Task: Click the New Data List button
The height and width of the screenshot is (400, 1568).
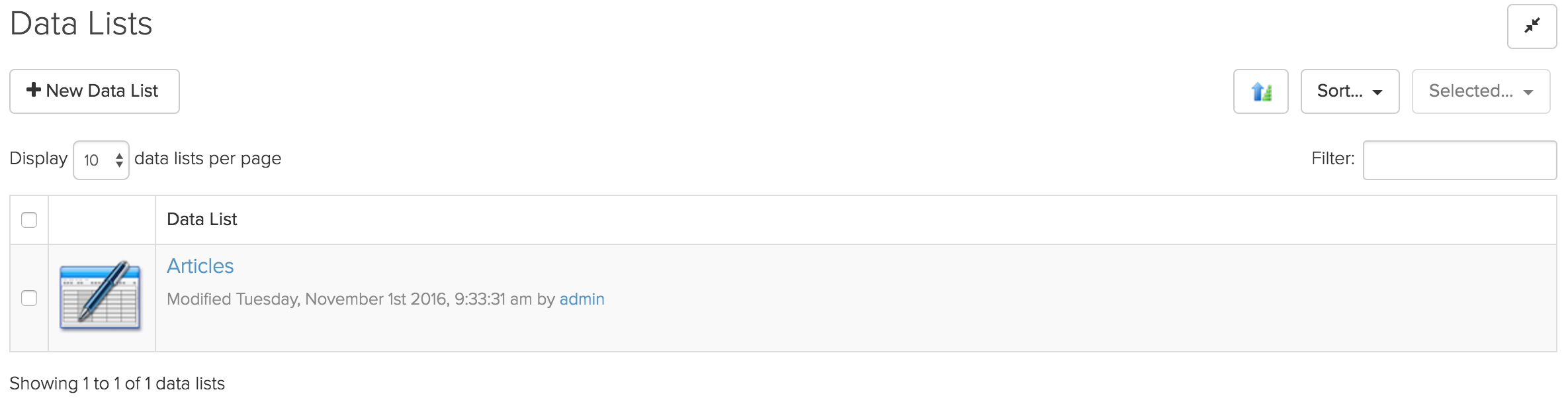Action: pos(95,91)
